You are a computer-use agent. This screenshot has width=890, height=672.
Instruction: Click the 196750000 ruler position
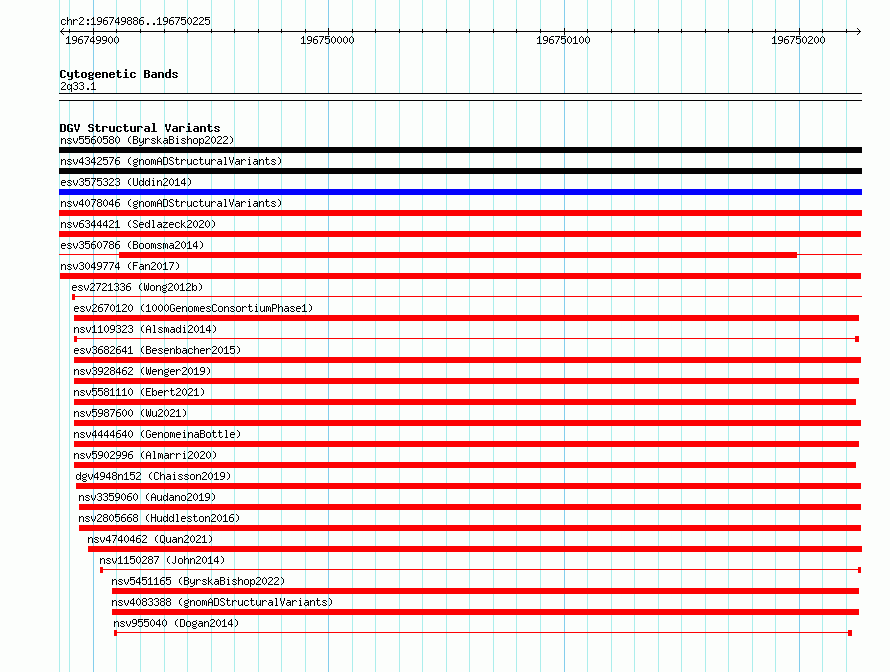[x=328, y=40]
